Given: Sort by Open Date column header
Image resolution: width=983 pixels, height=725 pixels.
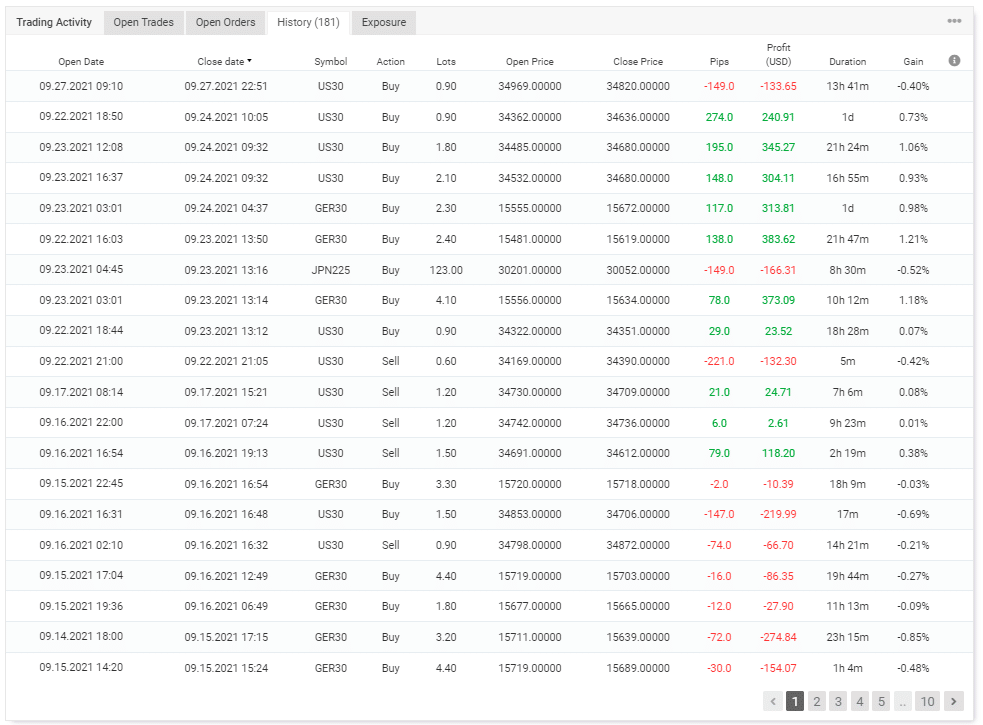Looking at the screenshot, I should [x=81, y=62].
